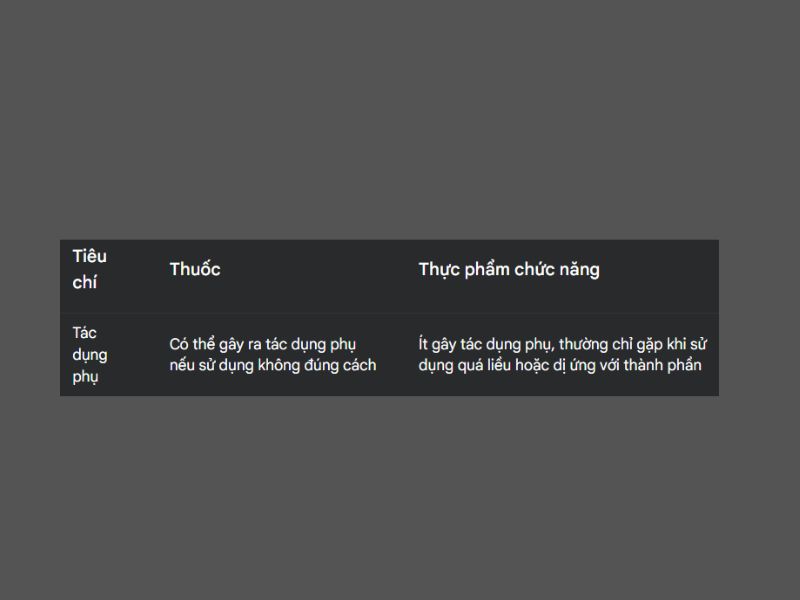Screen dimensions: 800x600
Task: Click the "Tiêu chí" column header
Action: pyautogui.click(x=89, y=269)
